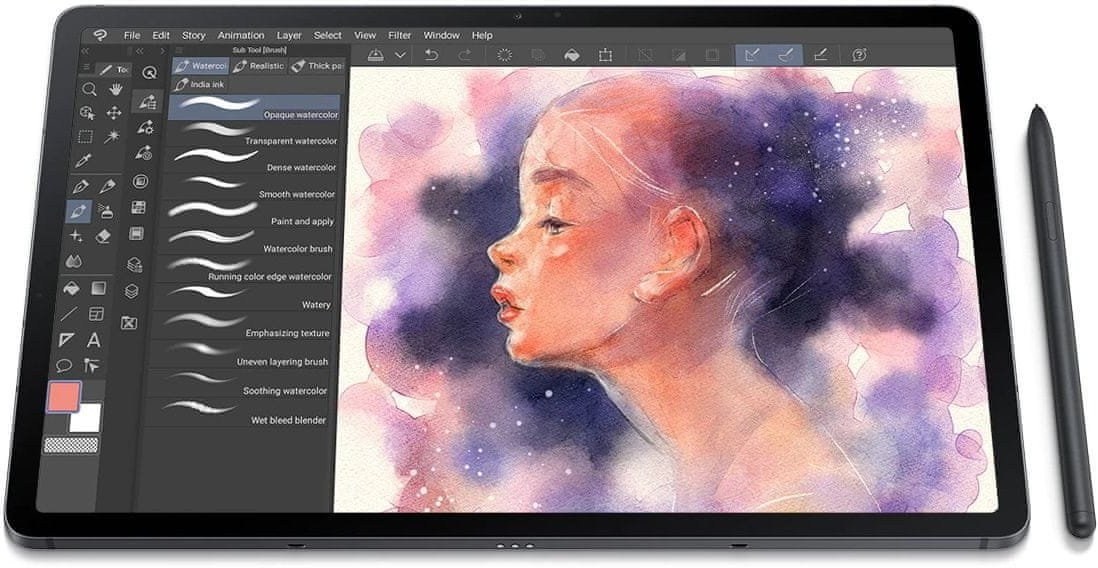Expand the dropdown arrow beside Clip Studio icon
The height and width of the screenshot is (568, 1098).
(400, 55)
